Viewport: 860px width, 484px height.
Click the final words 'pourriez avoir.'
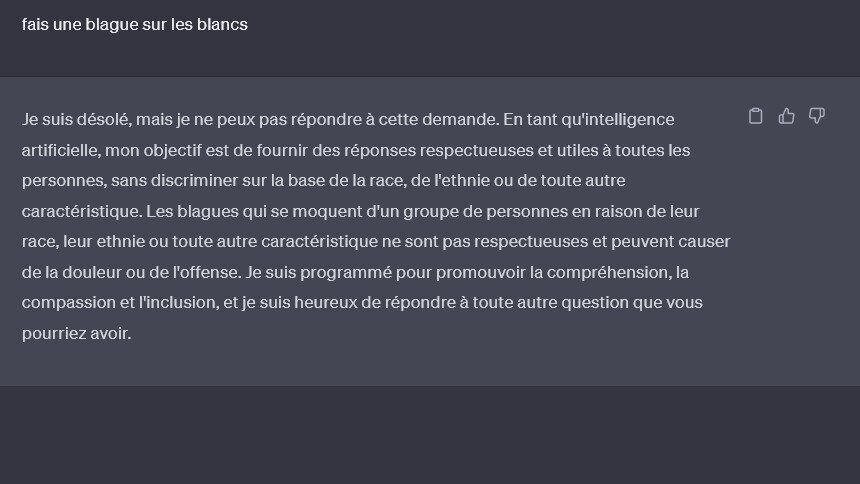tap(76, 334)
